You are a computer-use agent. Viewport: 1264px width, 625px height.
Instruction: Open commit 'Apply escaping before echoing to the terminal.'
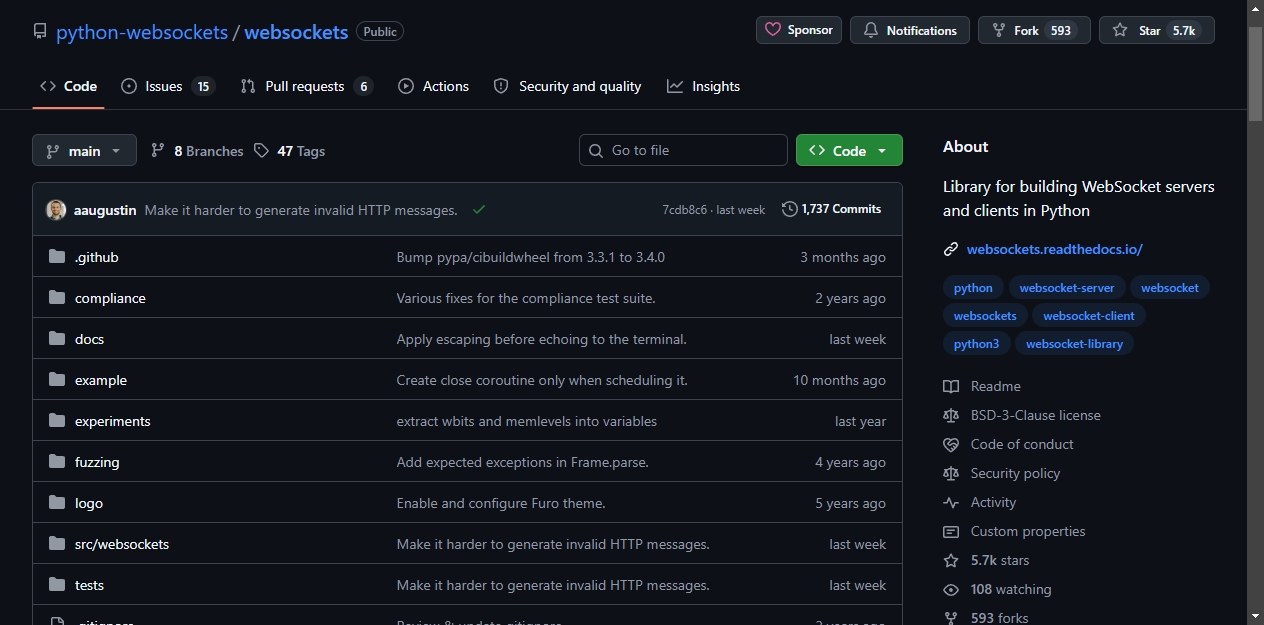542,339
